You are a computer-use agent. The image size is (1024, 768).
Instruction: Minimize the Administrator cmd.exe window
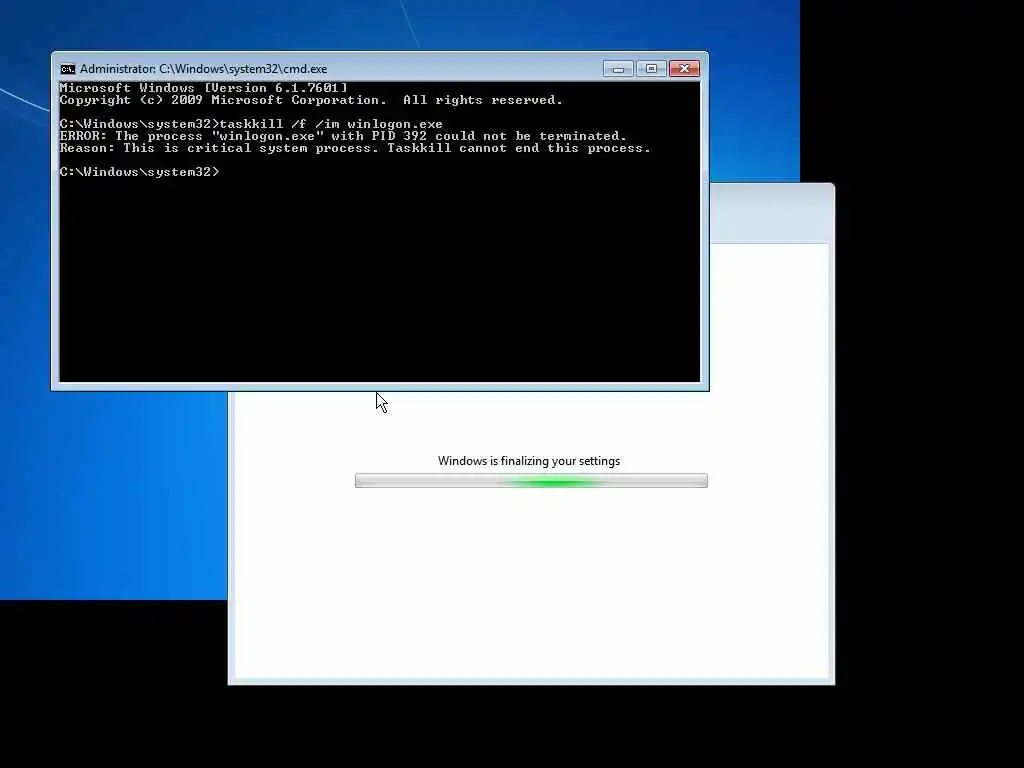[618, 69]
